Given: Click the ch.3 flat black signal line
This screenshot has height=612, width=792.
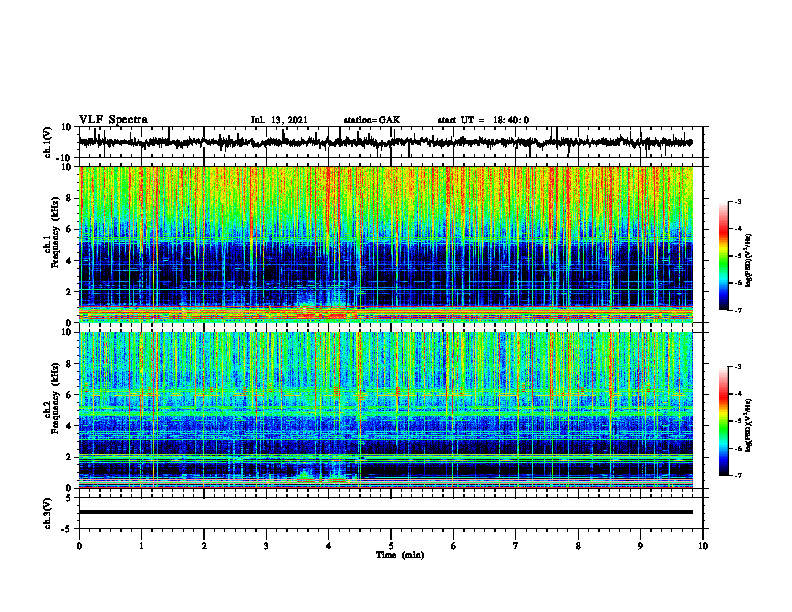Looking at the screenshot, I should click(386, 512).
